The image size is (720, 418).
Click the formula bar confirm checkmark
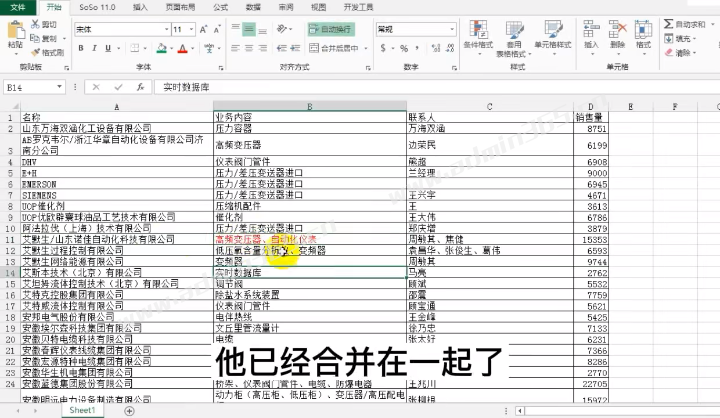tap(118, 87)
